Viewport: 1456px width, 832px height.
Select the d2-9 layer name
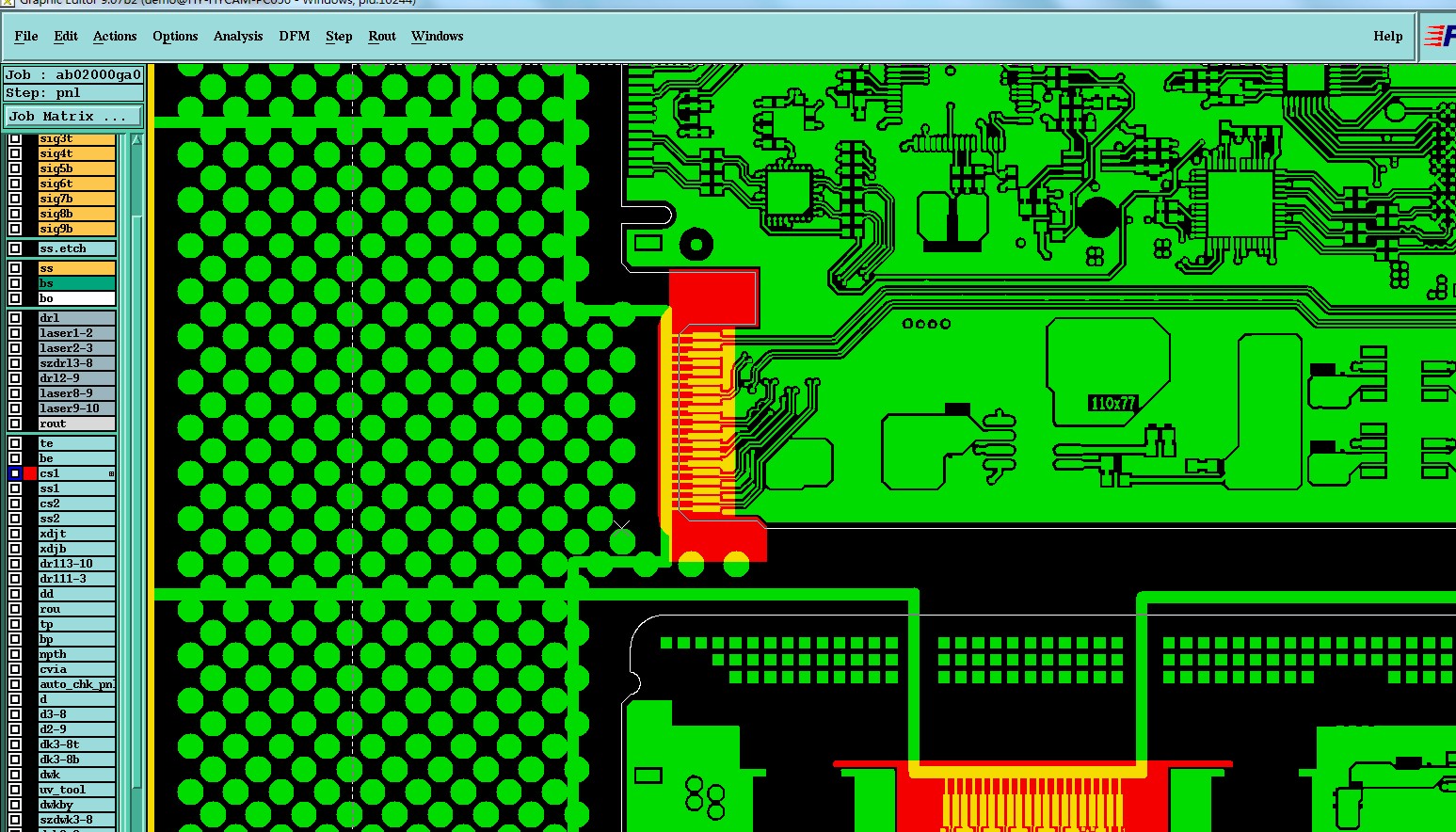point(76,729)
